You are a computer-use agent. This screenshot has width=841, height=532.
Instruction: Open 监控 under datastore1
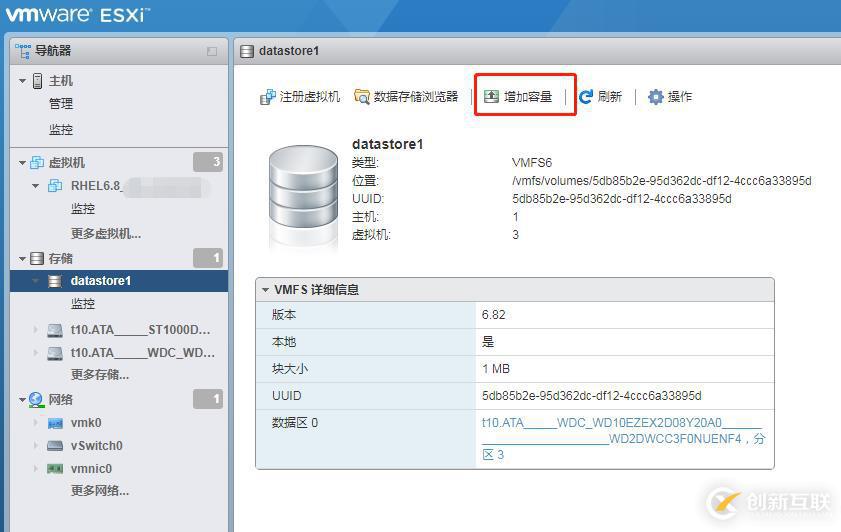coord(83,304)
